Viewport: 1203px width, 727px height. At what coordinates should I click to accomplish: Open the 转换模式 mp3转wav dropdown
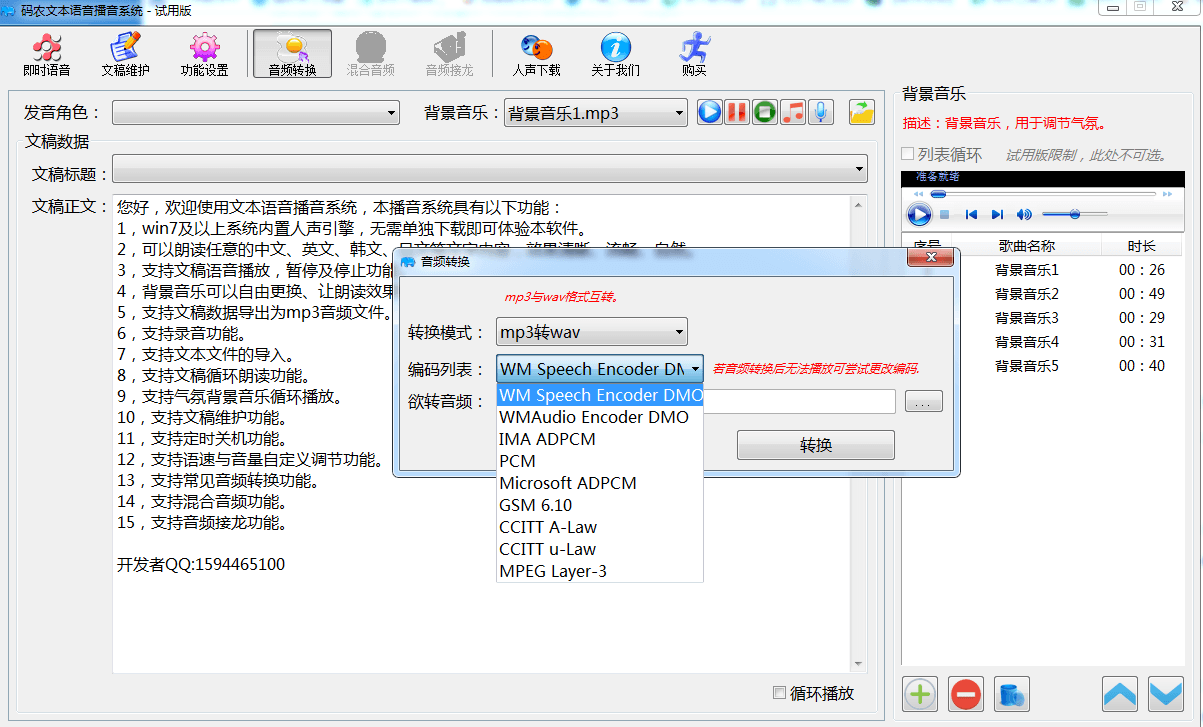click(x=592, y=331)
